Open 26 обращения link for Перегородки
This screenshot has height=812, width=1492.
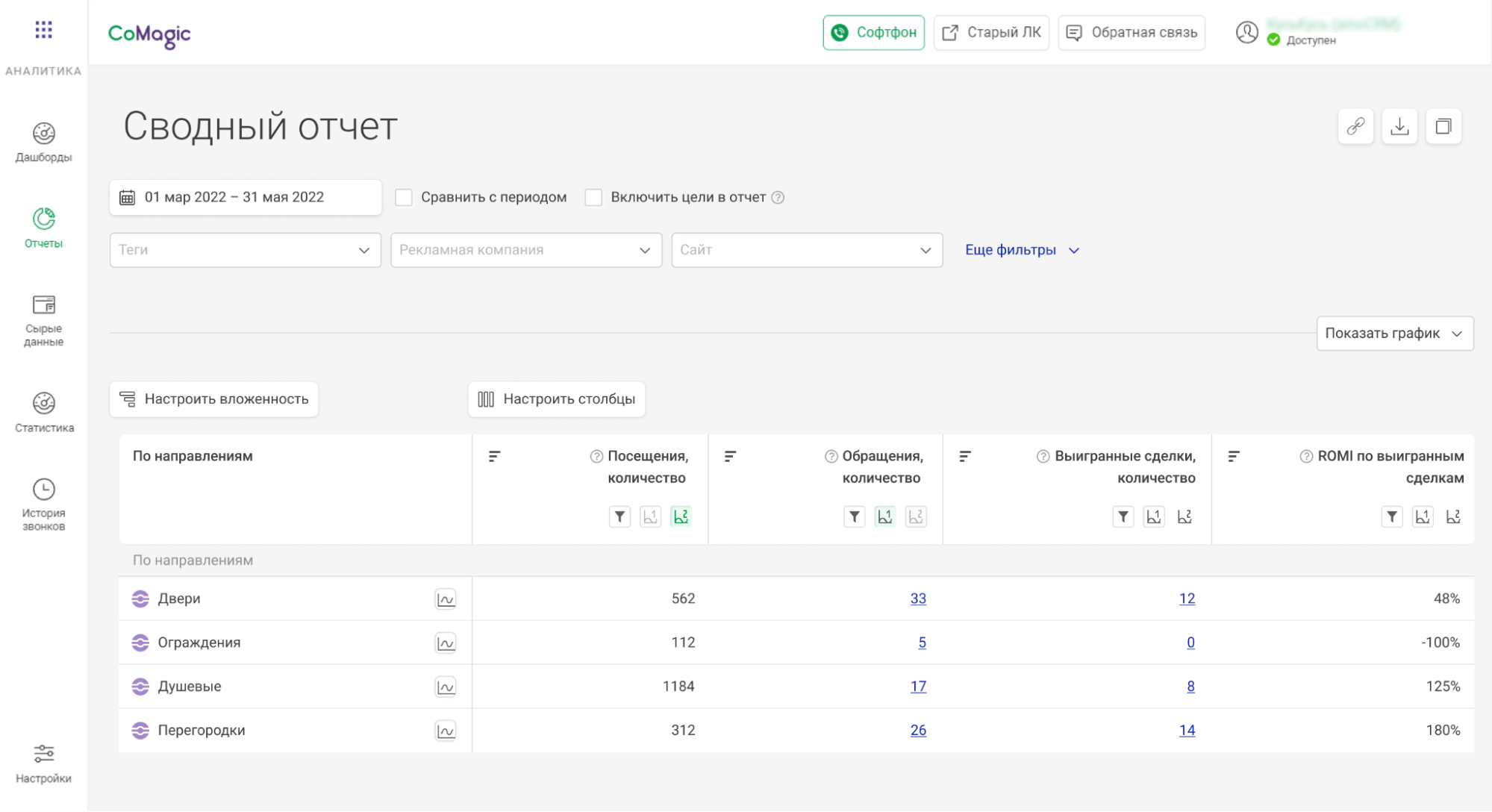(918, 731)
